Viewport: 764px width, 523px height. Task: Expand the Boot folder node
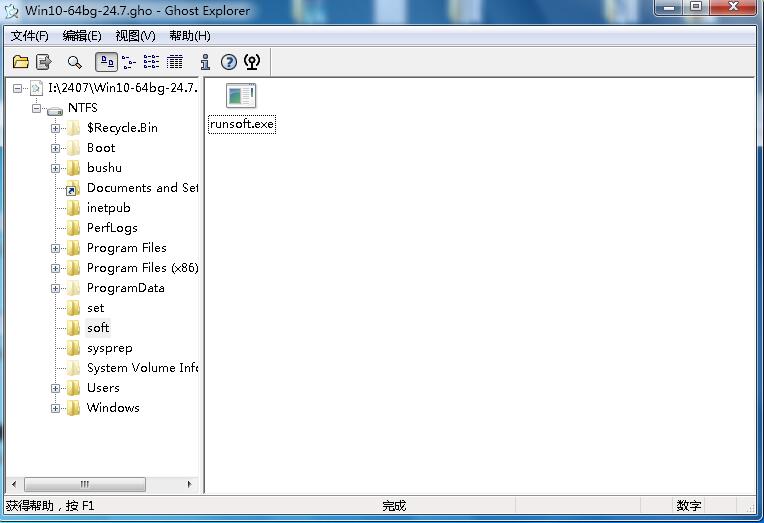55,148
